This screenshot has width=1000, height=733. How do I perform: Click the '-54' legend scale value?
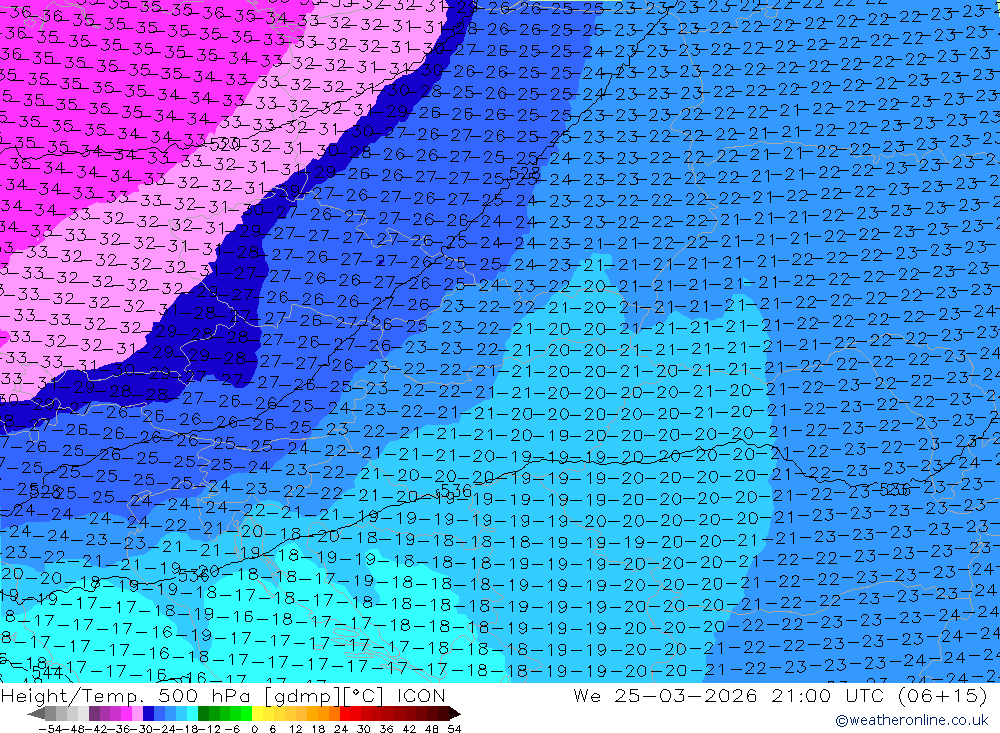[50, 729]
